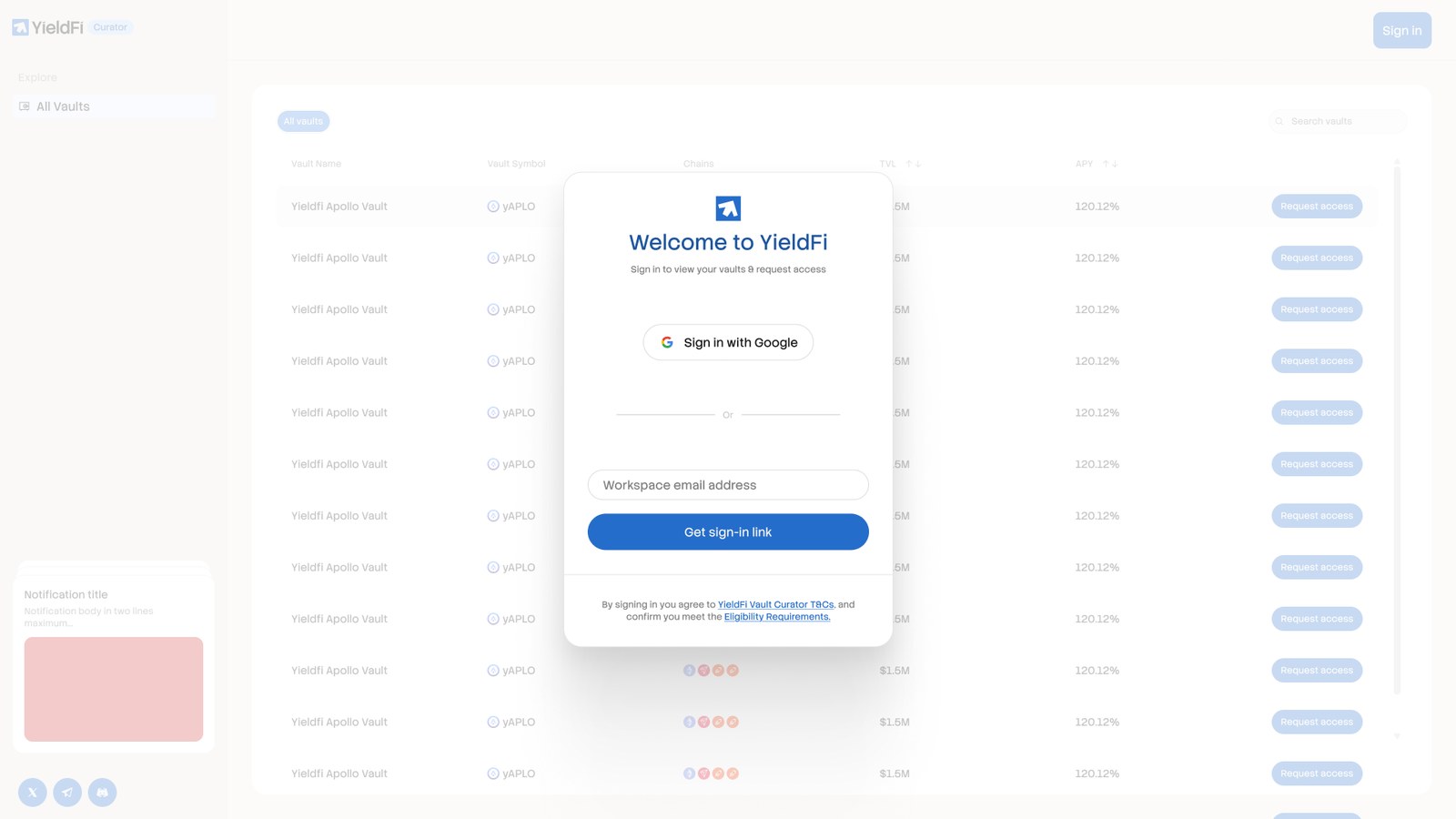
Task: Request access for the last visible vault row
Action: (x=1317, y=773)
